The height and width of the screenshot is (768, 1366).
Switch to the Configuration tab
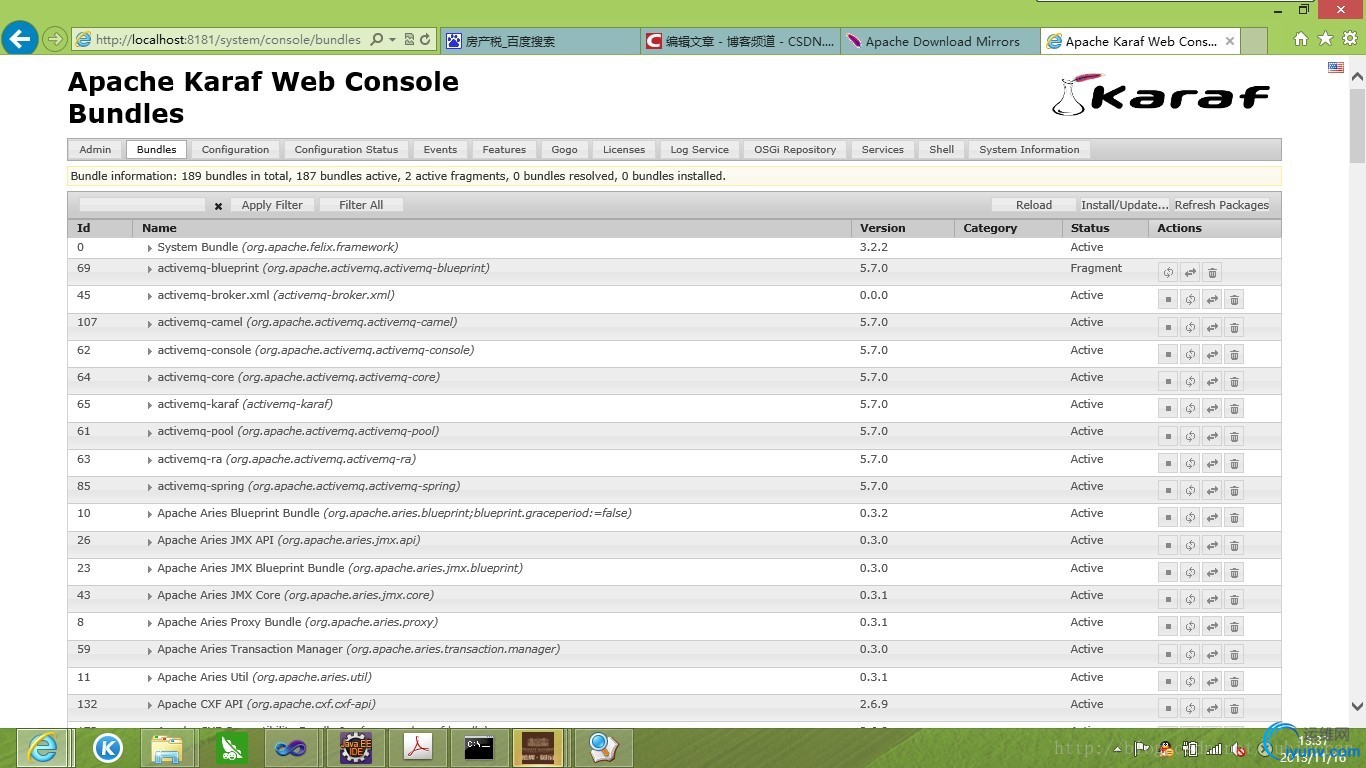pos(235,150)
